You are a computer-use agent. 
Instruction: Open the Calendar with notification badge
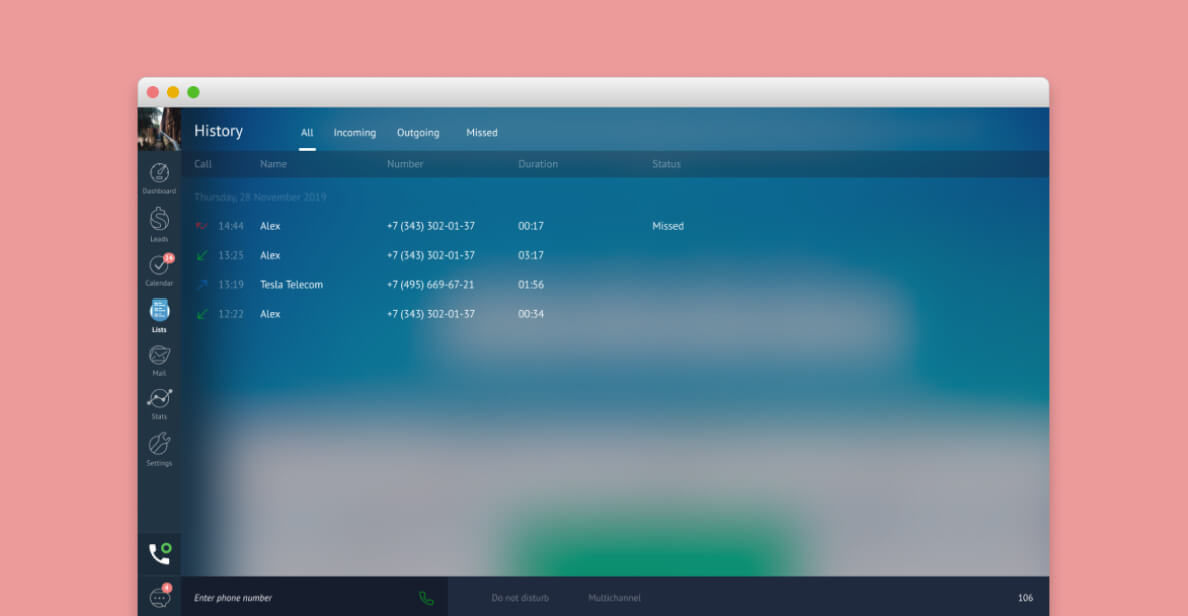(159, 266)
